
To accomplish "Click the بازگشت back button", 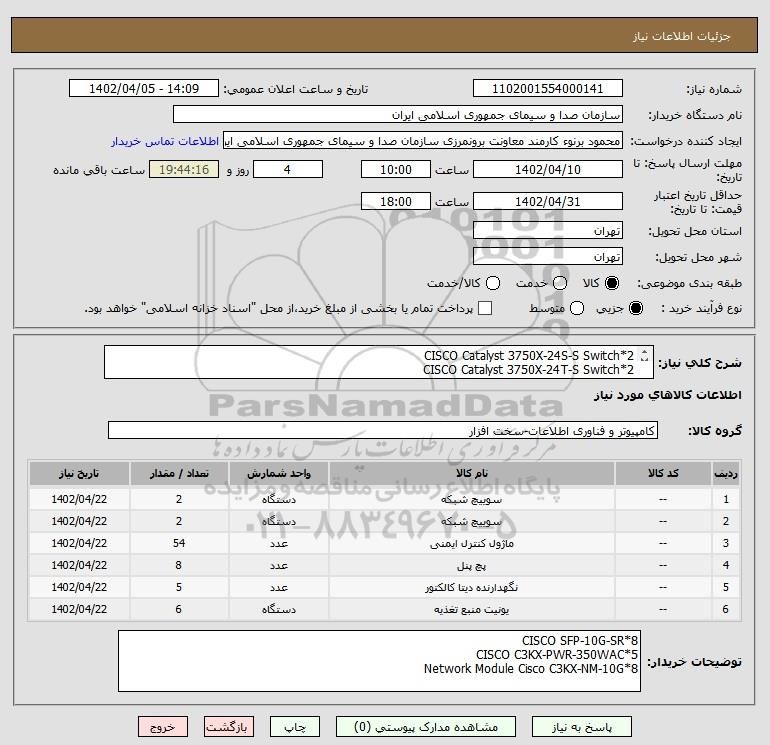I will tap(229, 727).
